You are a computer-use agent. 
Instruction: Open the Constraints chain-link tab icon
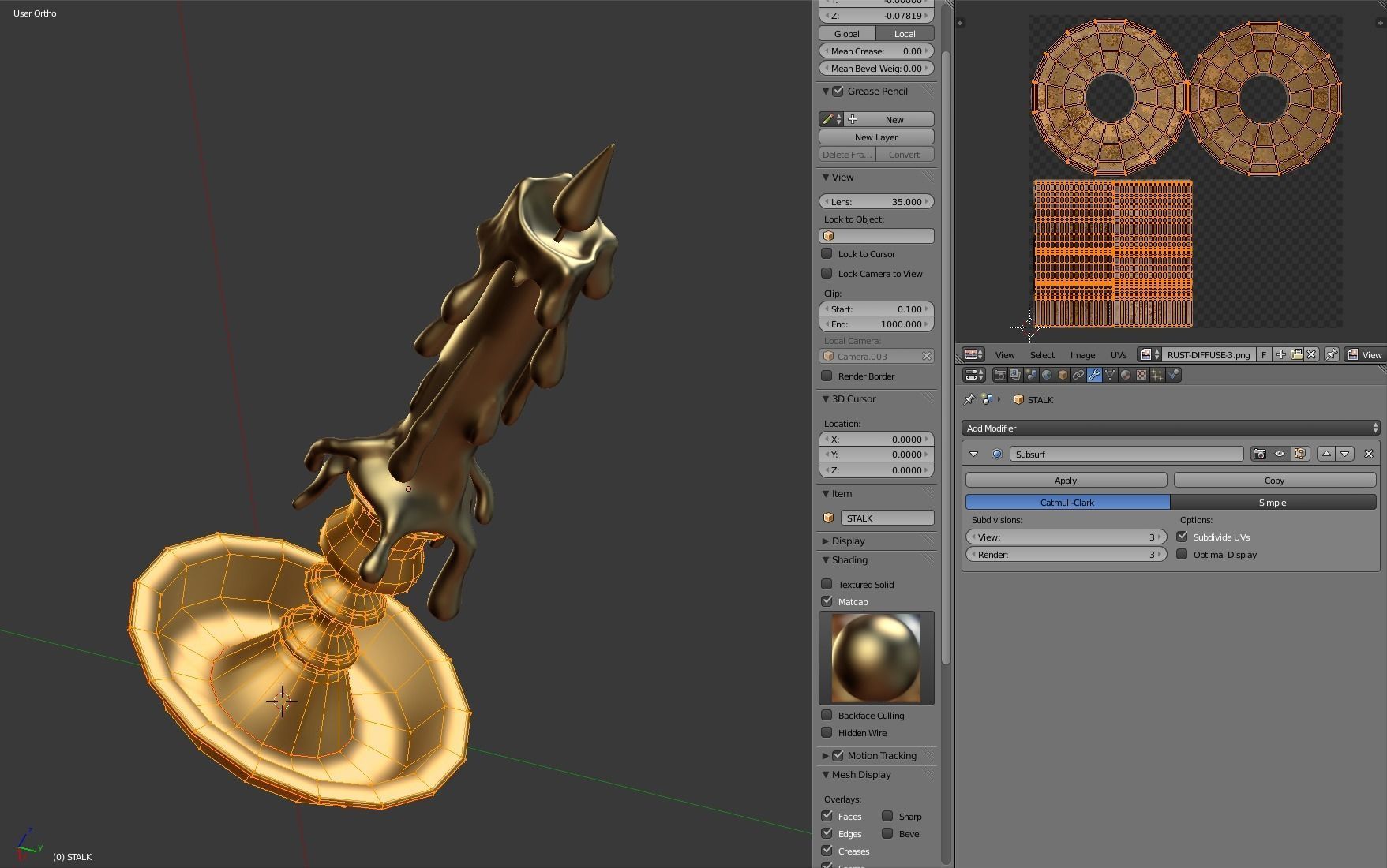pyautogui.click(x=1078, y=375)
